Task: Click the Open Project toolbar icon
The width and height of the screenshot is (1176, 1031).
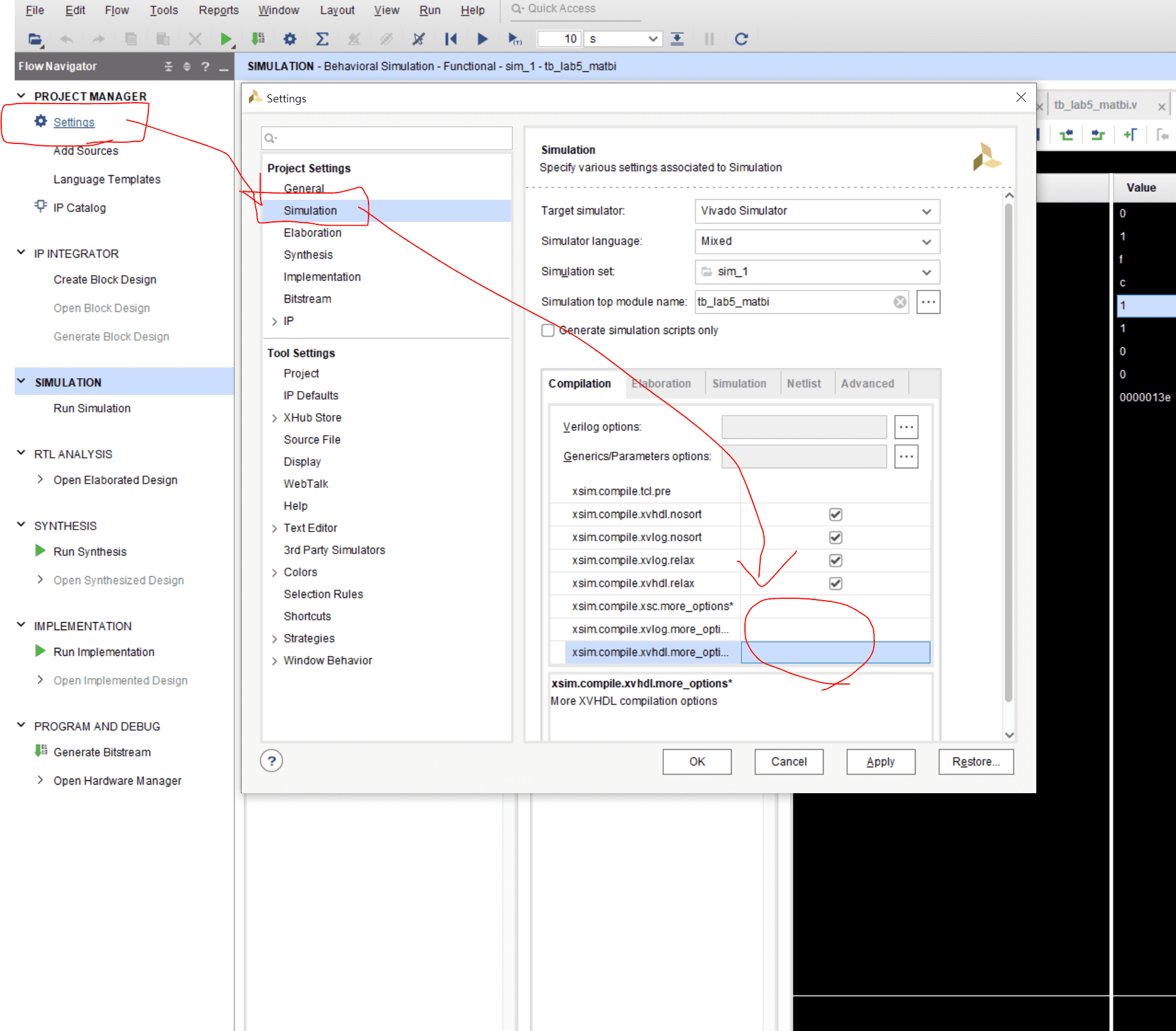Action: click(x=36, y=39)
